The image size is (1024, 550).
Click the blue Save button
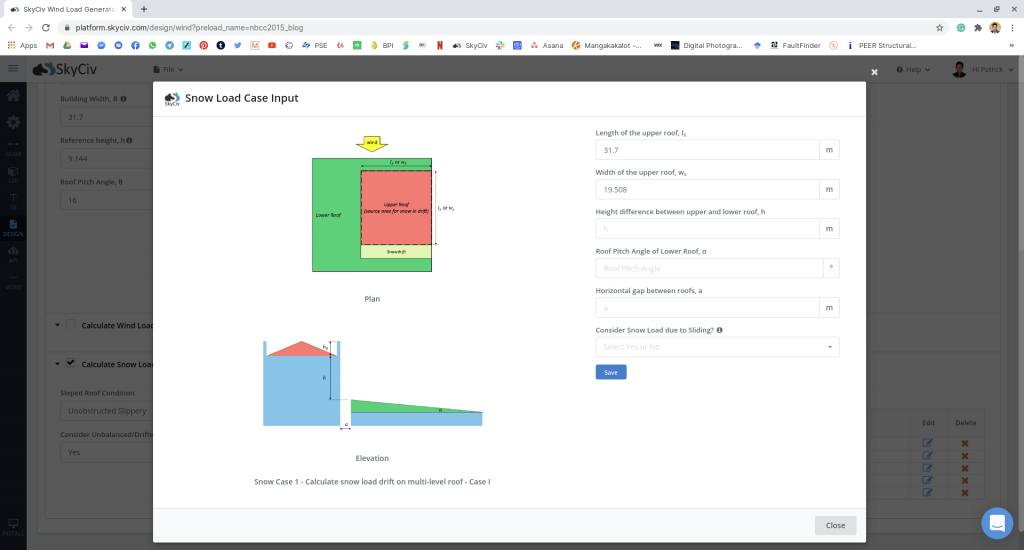610,372
